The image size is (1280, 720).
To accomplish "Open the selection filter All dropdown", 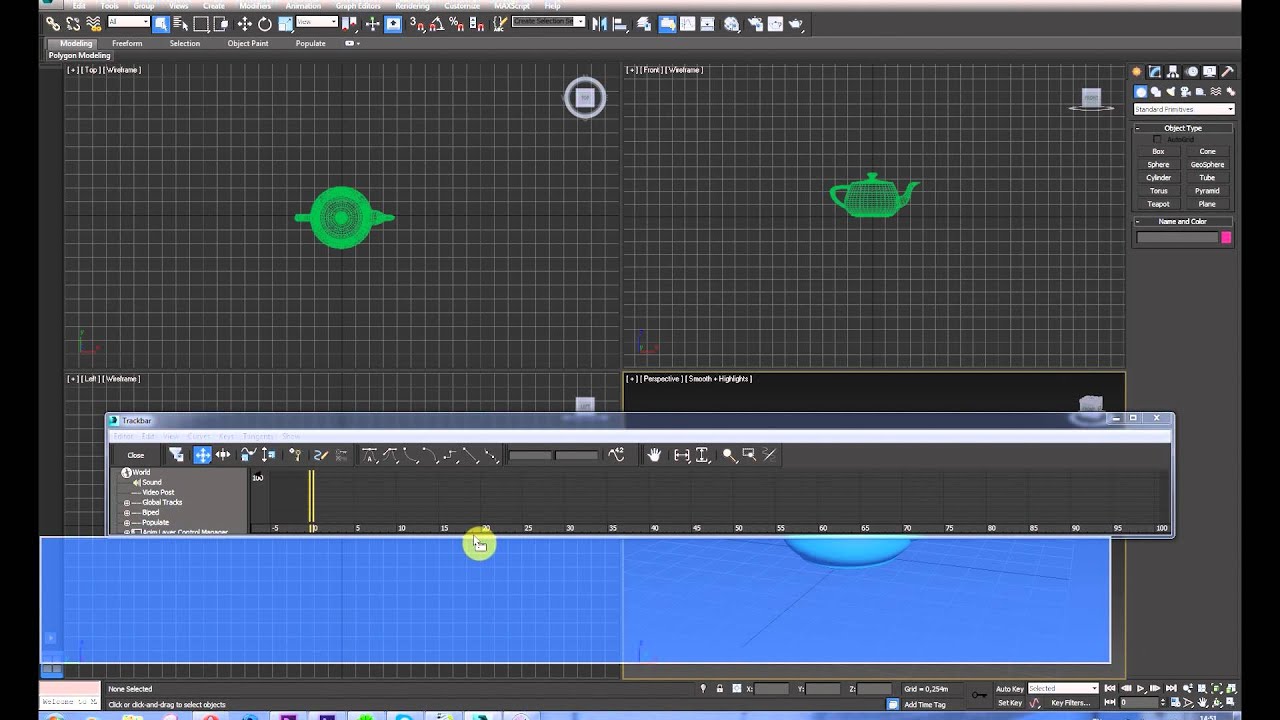I will (128, 22).
